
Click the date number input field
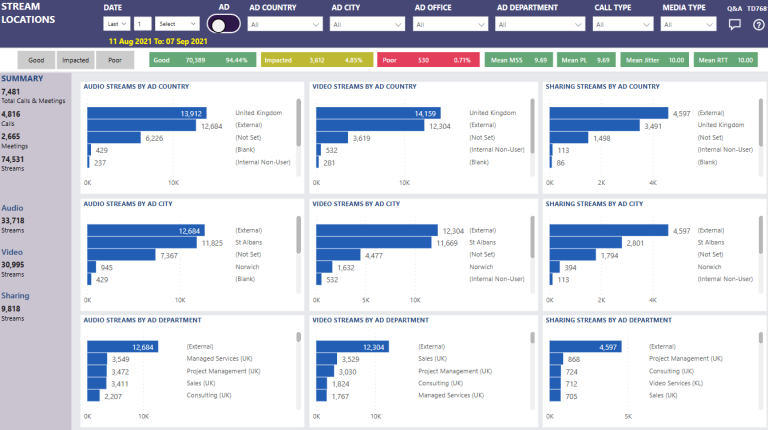[x=143, y=24]
